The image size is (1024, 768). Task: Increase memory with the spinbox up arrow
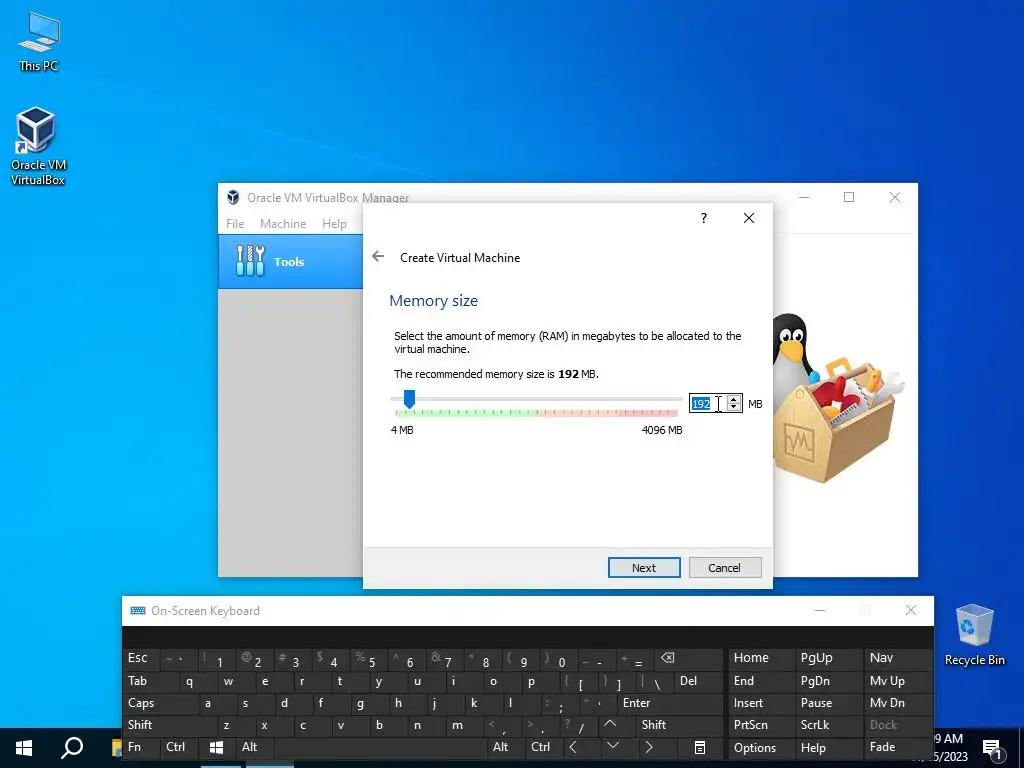tap(734, 400)
